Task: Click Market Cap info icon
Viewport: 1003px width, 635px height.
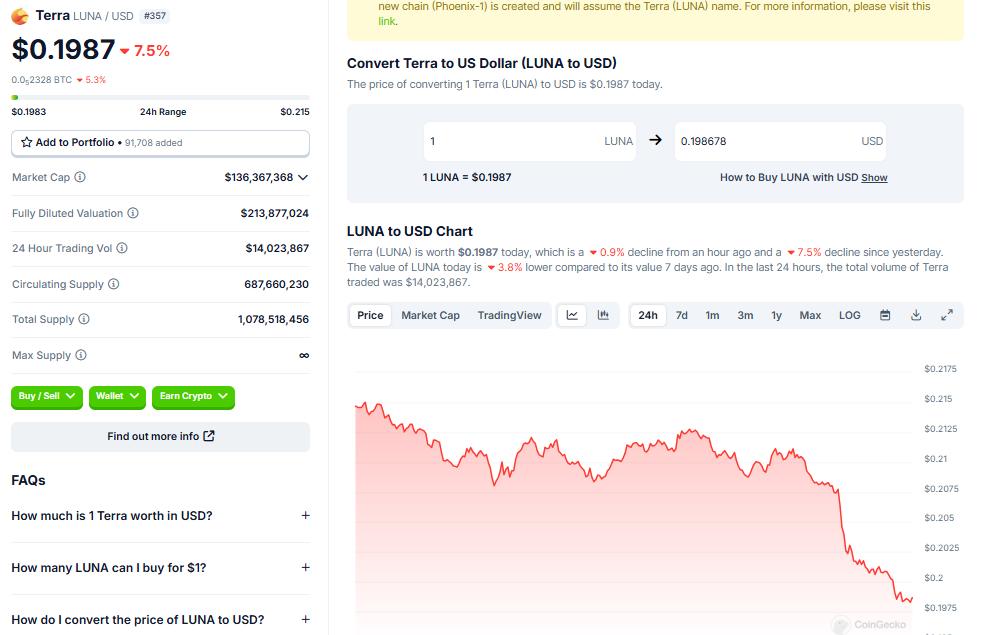Action: pos(80,177)
